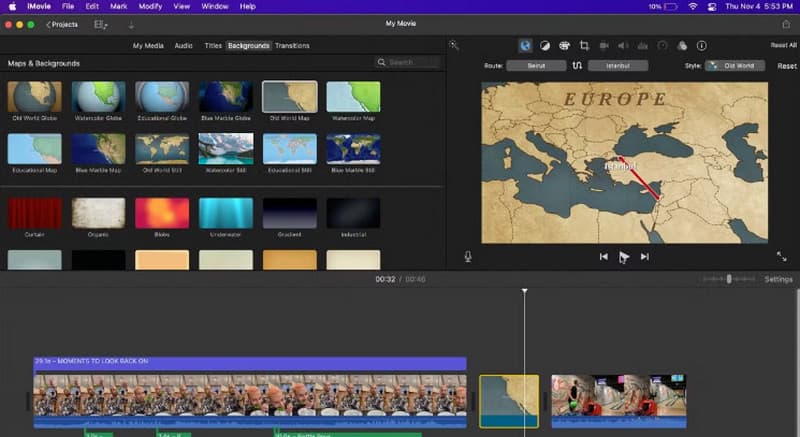The height and width of the screenshot is (437, 800).
Task: Select the Backgrounds tab
Action: coord(248,46)
